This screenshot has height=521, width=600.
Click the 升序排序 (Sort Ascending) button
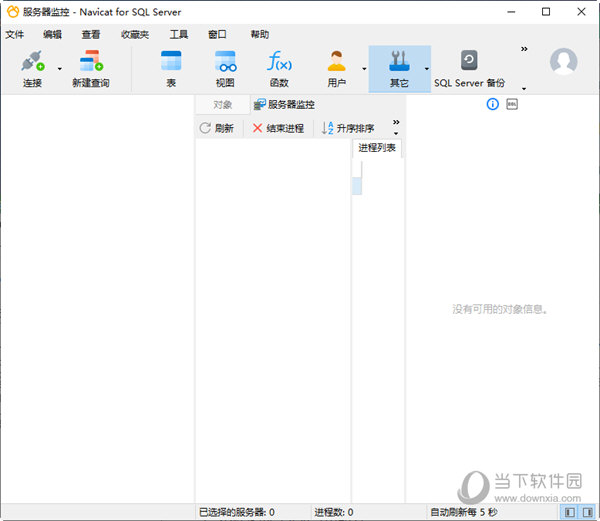[x=347, y=128]
